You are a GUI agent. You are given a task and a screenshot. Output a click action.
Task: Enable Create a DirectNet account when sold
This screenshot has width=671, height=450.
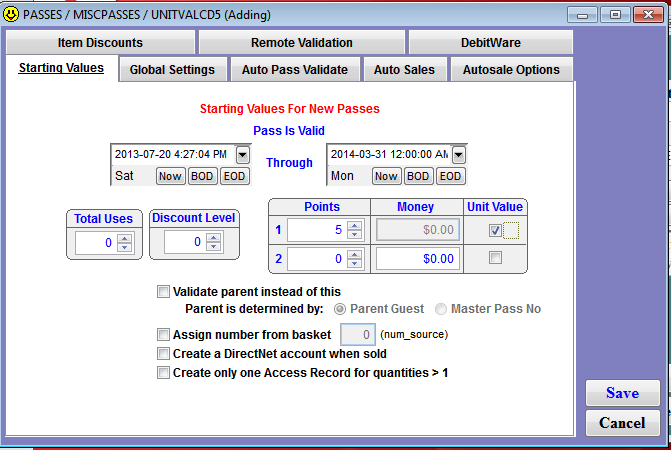pyautogui.click(x=163, y=354)
